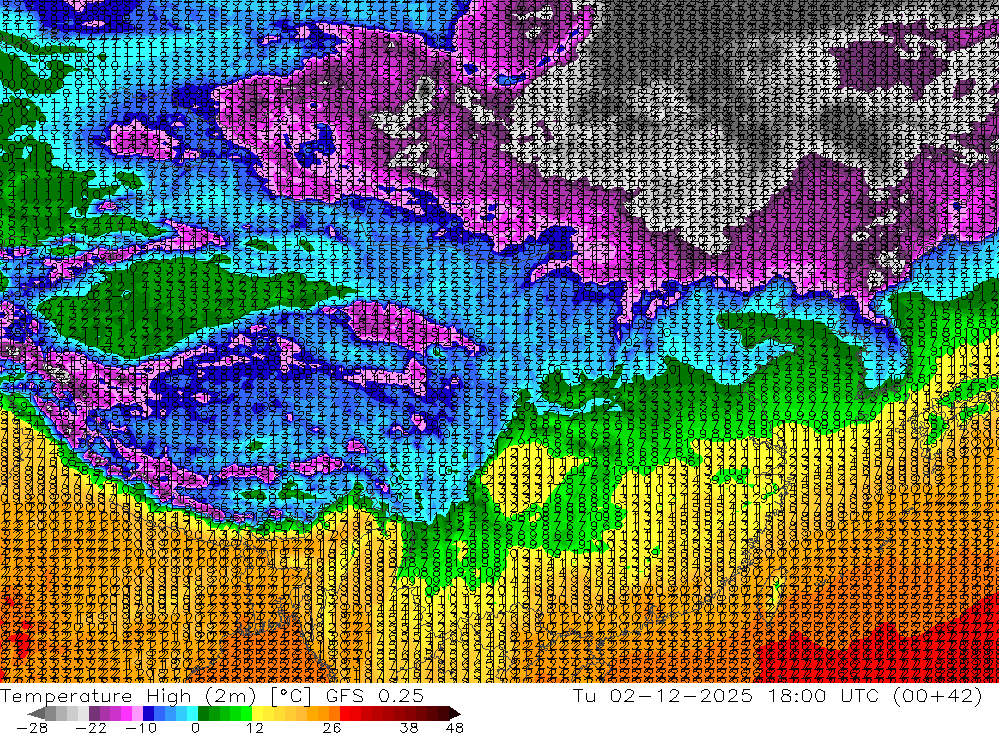Screen dimensions: 1000x733
Task: Select the bright red legend swatch at 26
Action: point(344,714)
